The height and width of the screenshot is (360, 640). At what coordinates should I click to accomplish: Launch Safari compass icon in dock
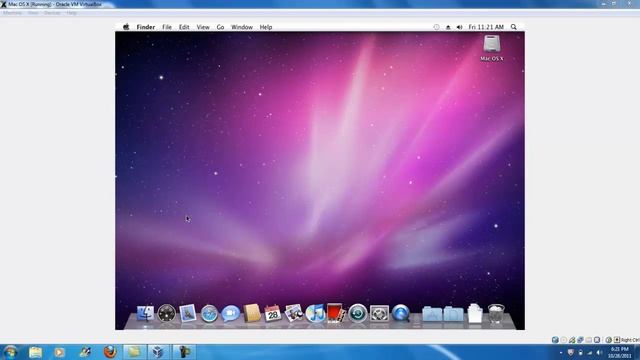click(x=209, y=314)
